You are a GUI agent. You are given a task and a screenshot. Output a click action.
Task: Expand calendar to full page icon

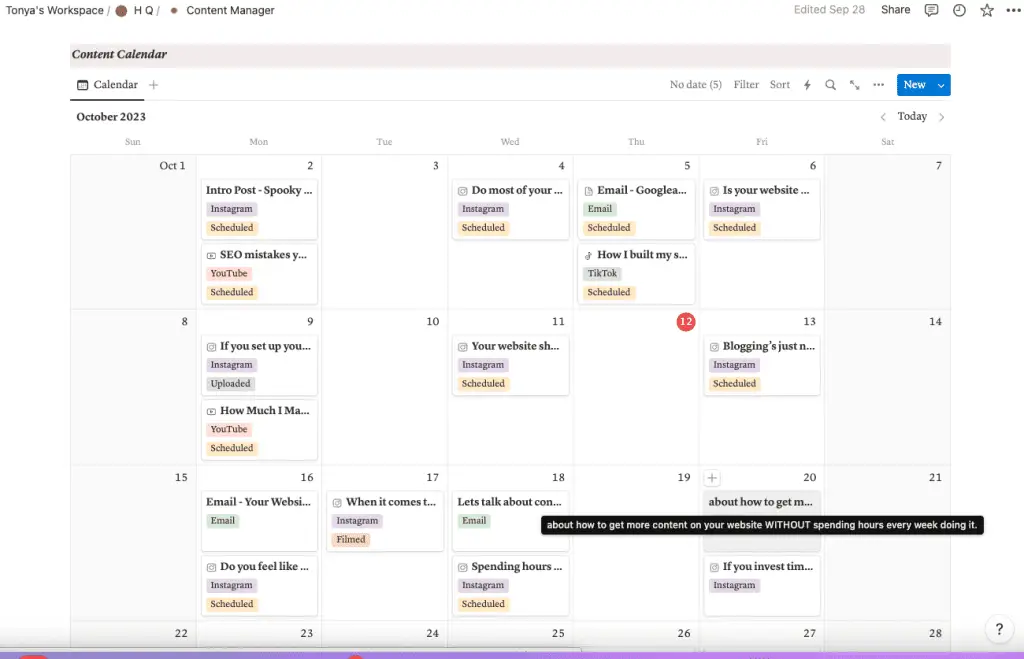[x=854, y=85]
